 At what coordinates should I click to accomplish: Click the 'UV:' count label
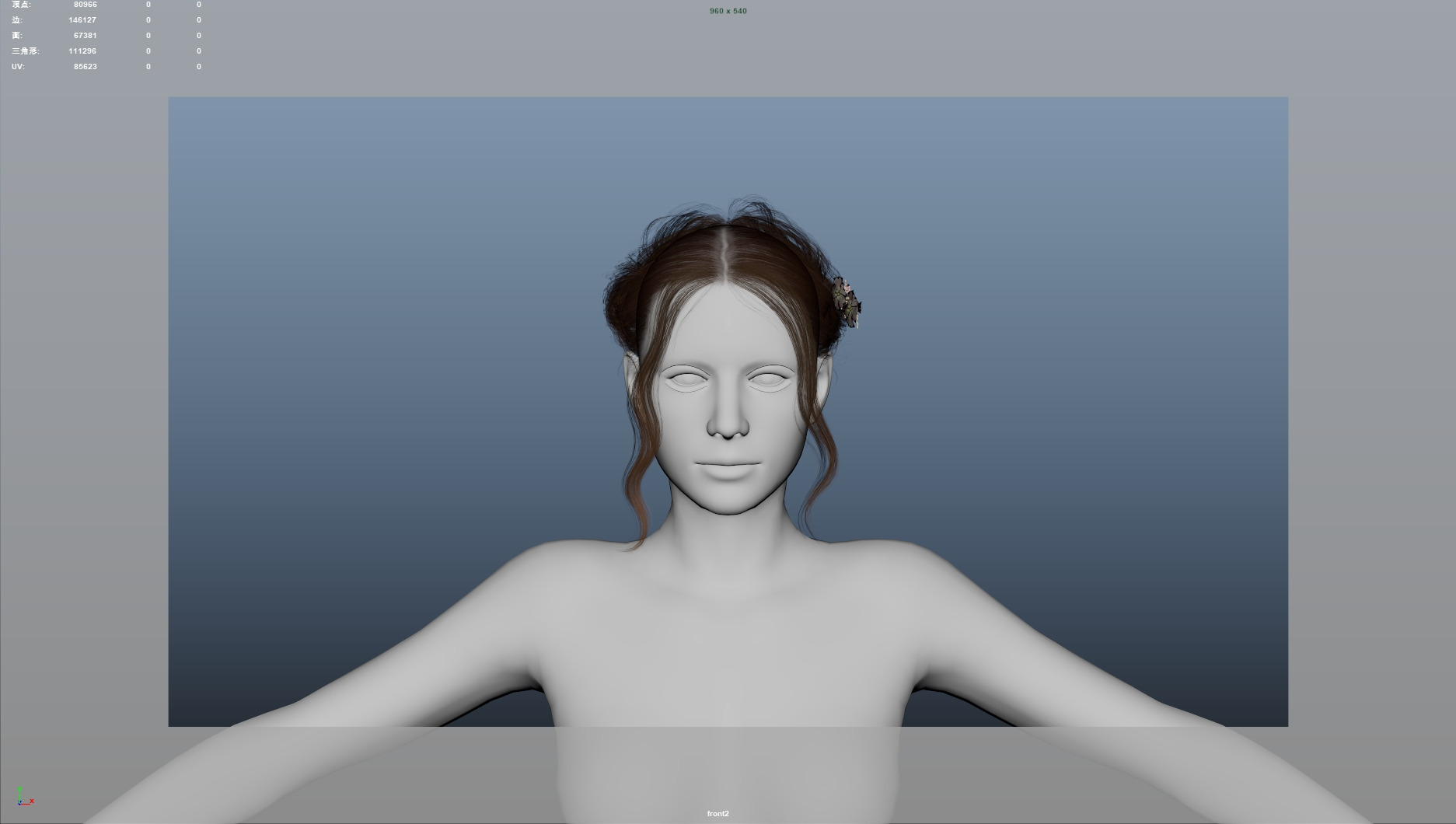pos(18,67)
